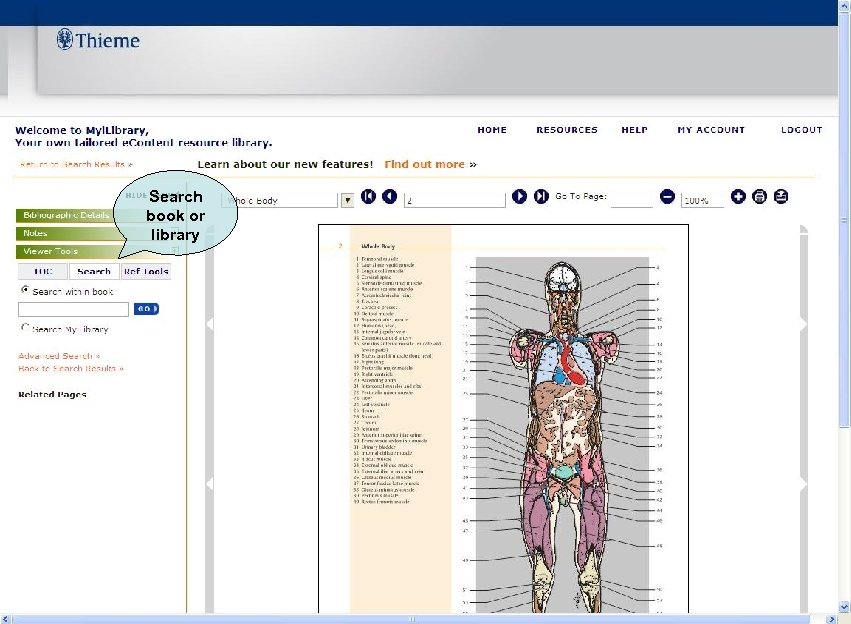Screen dimensions: 851x624
Task: Expand the Bibliographic Details panel
Action: pyautogui.click(x=67, y=215)
